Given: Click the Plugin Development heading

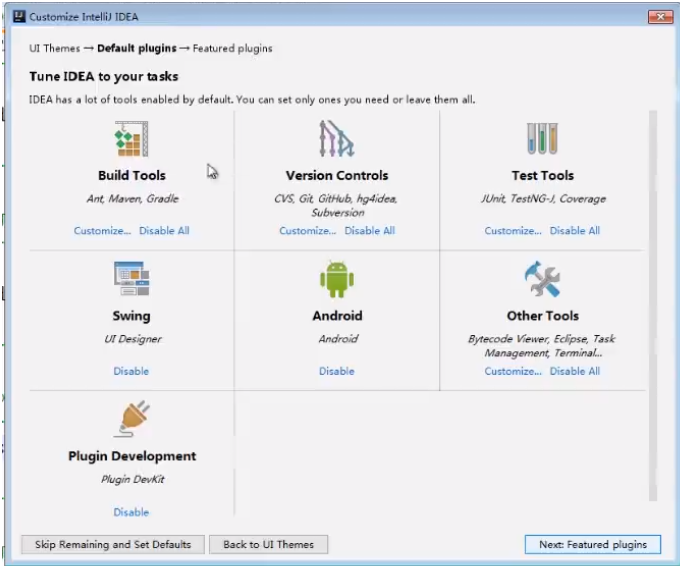Looking at the screenshot, I should point(132,456).
